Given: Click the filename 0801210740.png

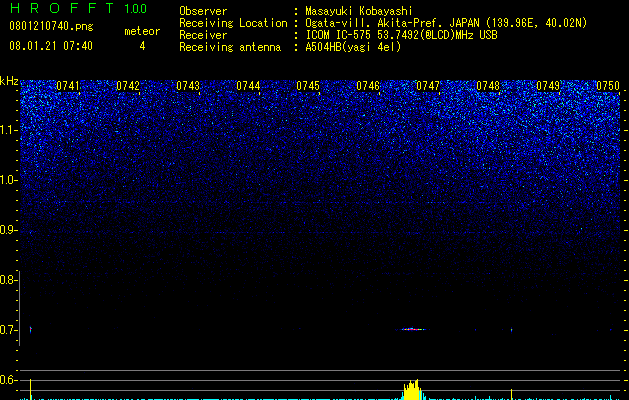Looking at the screenshot, I should (51, 26).
